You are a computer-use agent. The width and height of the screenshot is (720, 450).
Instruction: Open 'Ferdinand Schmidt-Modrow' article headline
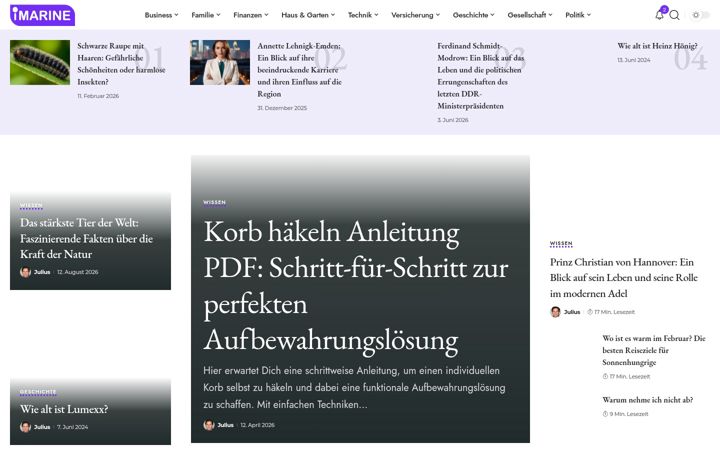click(x=481, y=76)
